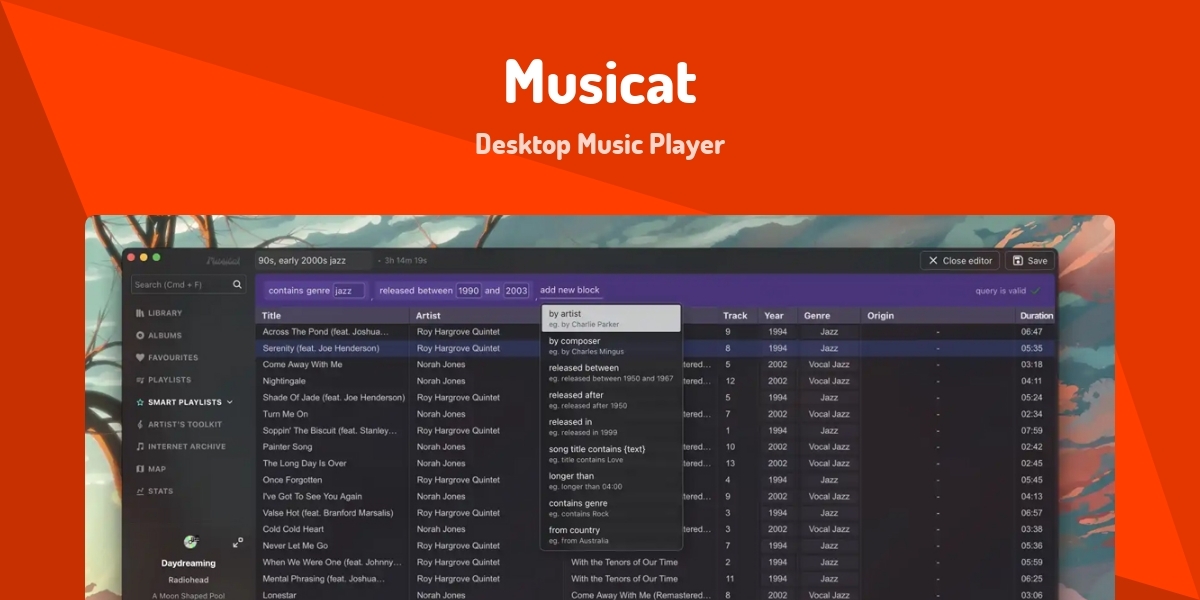Select 'Shade Of Jade (feat. Joe Henderson)'
The height and width of the screenshot is (600, 1200).
tap(334, 397)
